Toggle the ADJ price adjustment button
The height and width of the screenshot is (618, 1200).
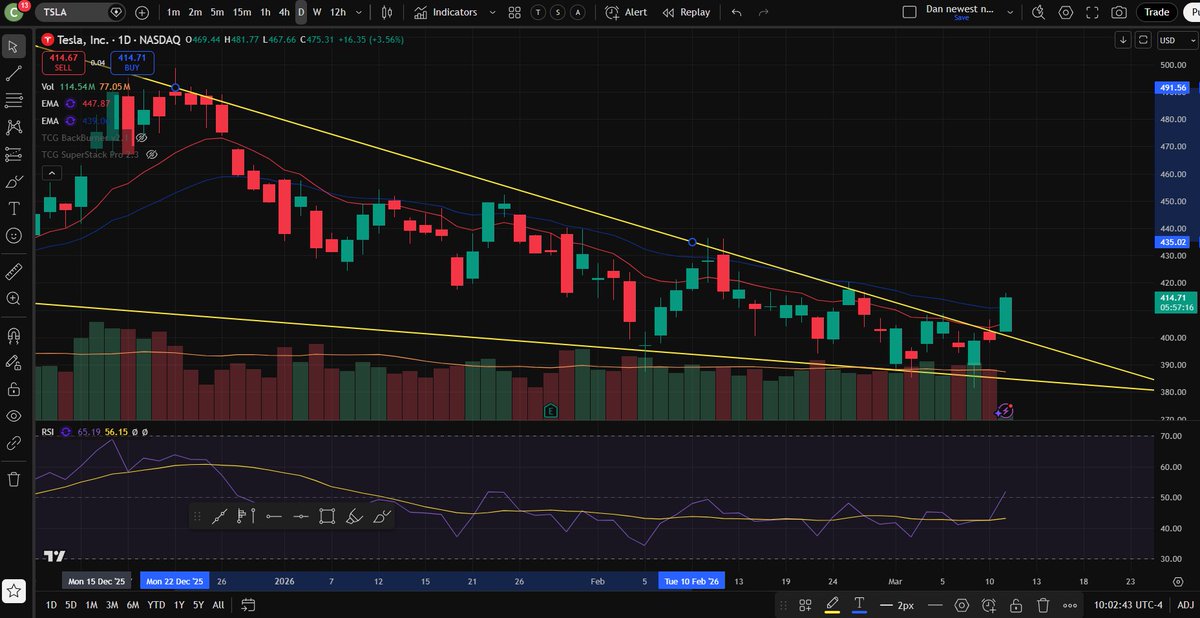[1184, 605]
